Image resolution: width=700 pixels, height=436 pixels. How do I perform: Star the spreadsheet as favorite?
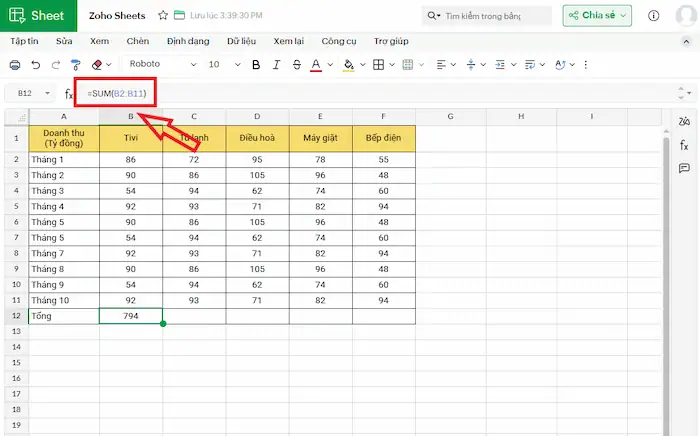(x=163, y=15)
